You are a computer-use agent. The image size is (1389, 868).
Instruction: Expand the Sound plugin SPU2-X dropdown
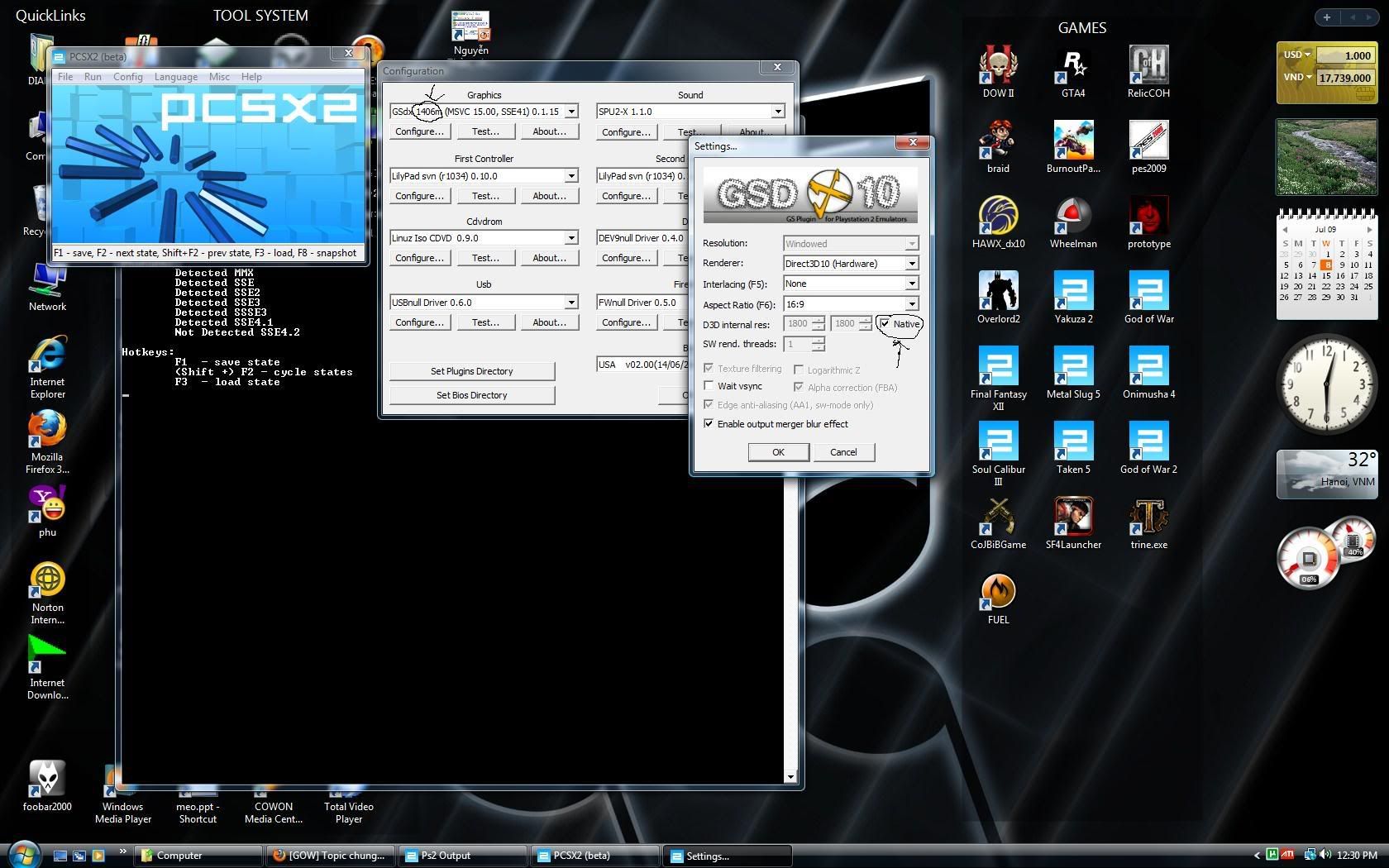778,111
